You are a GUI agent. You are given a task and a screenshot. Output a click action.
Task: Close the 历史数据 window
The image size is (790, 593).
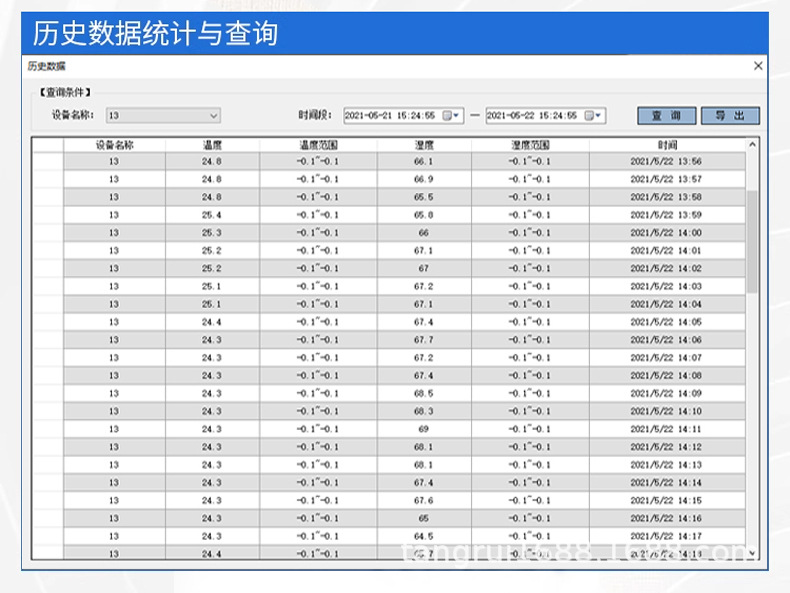point(758,66)
